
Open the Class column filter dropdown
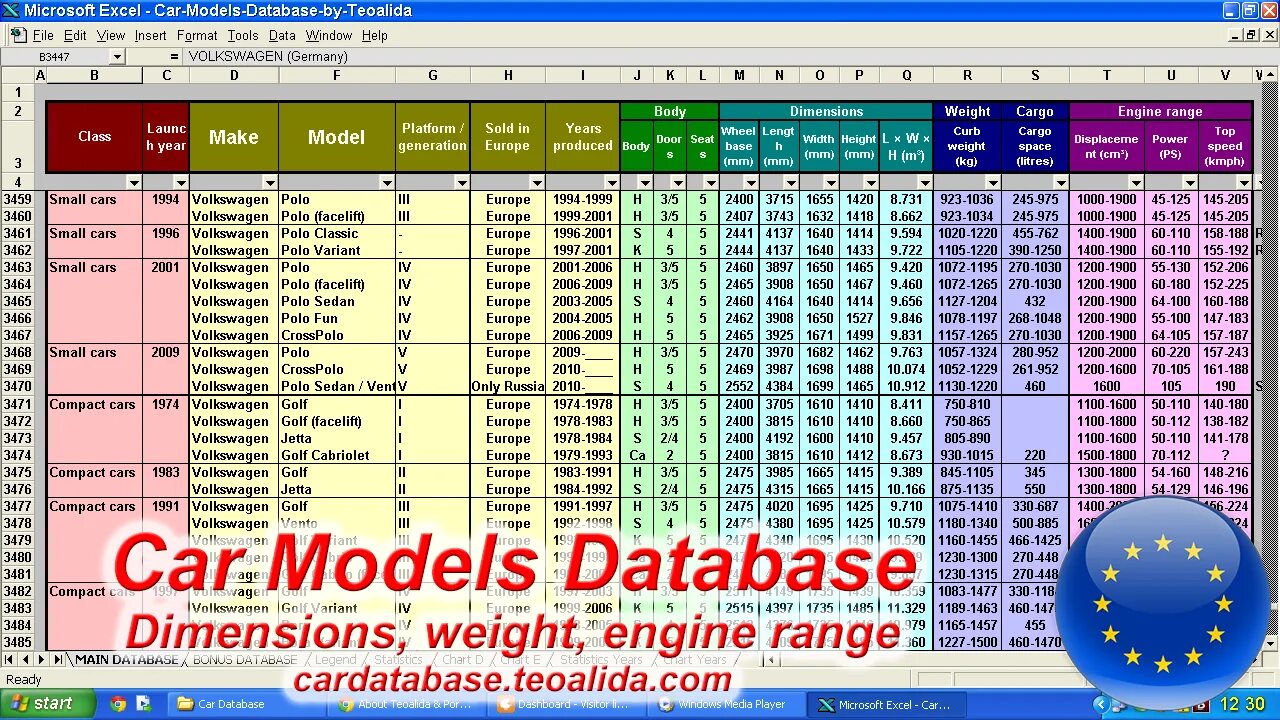(x=134, y=182)
